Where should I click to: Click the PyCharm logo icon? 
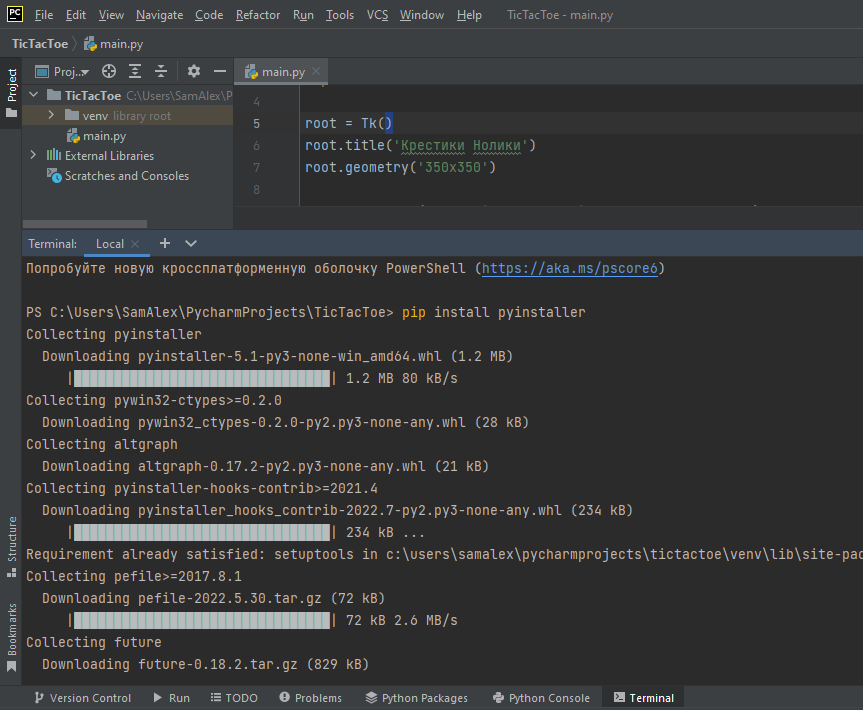tap(15, 14)
